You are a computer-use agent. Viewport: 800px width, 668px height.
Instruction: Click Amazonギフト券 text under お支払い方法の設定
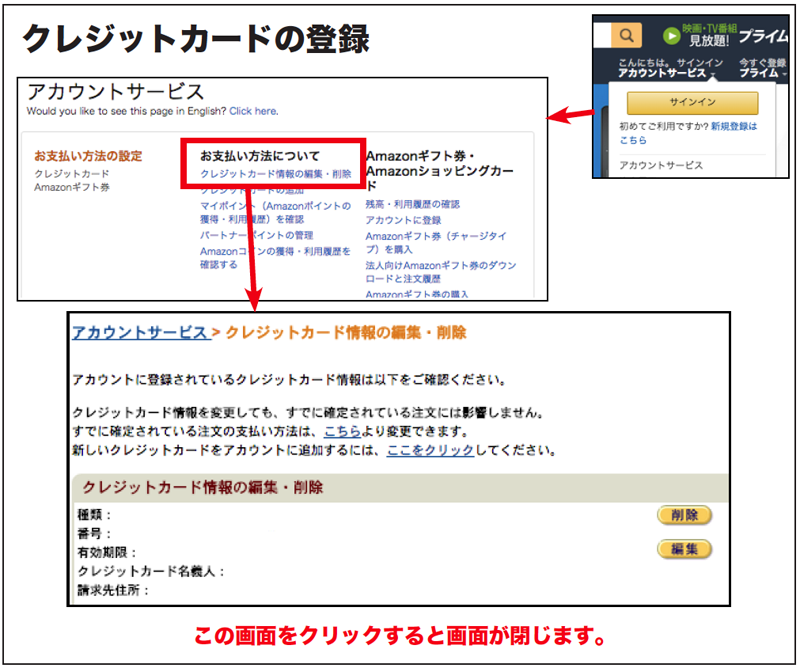pos(72,187)
